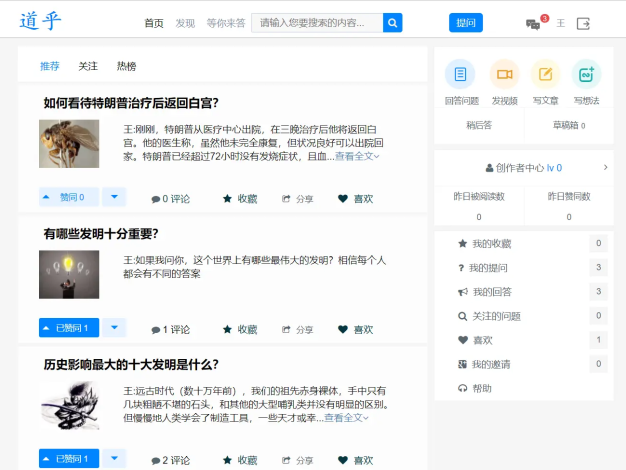
Task: Click 收藏 star on the 特朗普 post
Action: (240, 198)
